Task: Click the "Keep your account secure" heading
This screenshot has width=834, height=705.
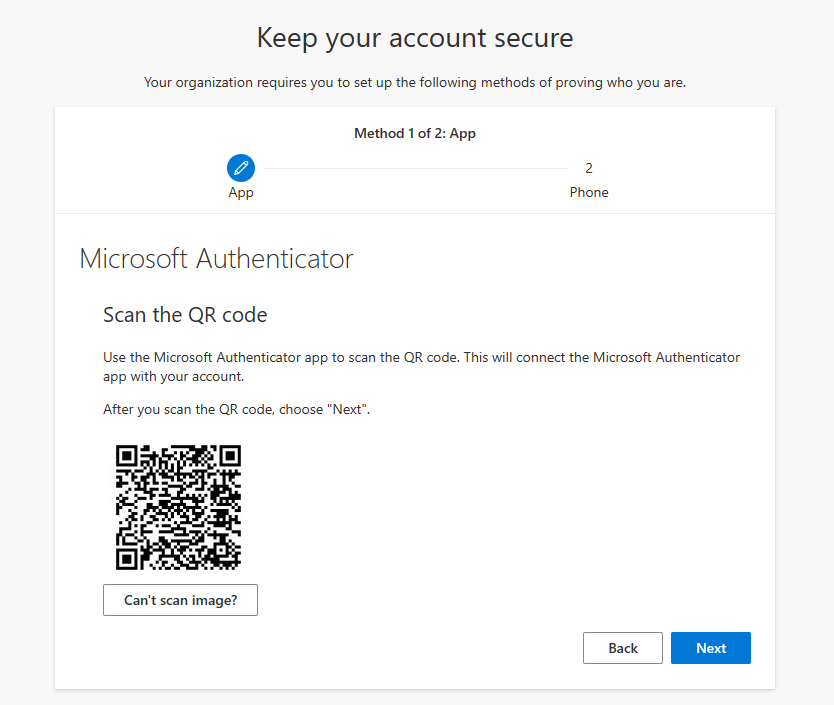Action: (x=415, y=38)
